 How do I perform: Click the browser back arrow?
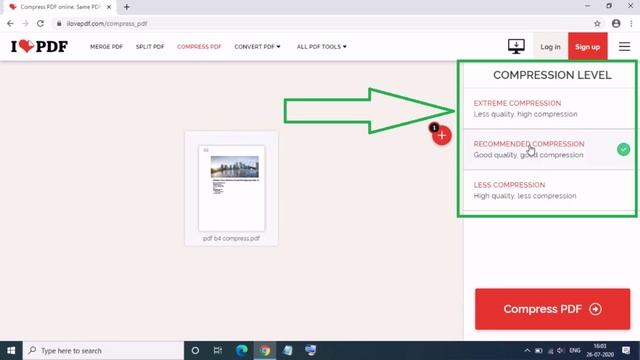pos(10,24)
